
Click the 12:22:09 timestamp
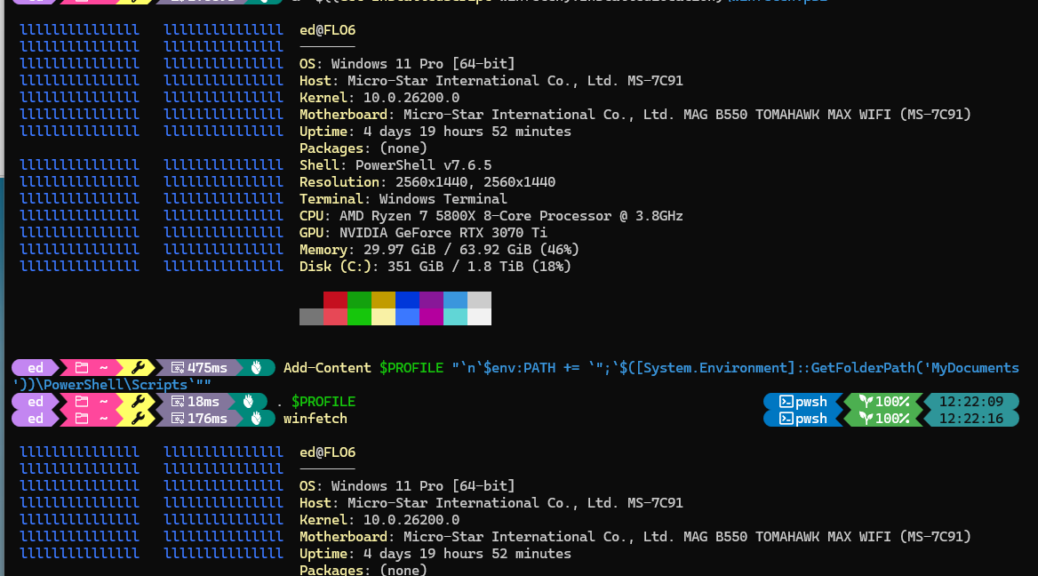971,402
